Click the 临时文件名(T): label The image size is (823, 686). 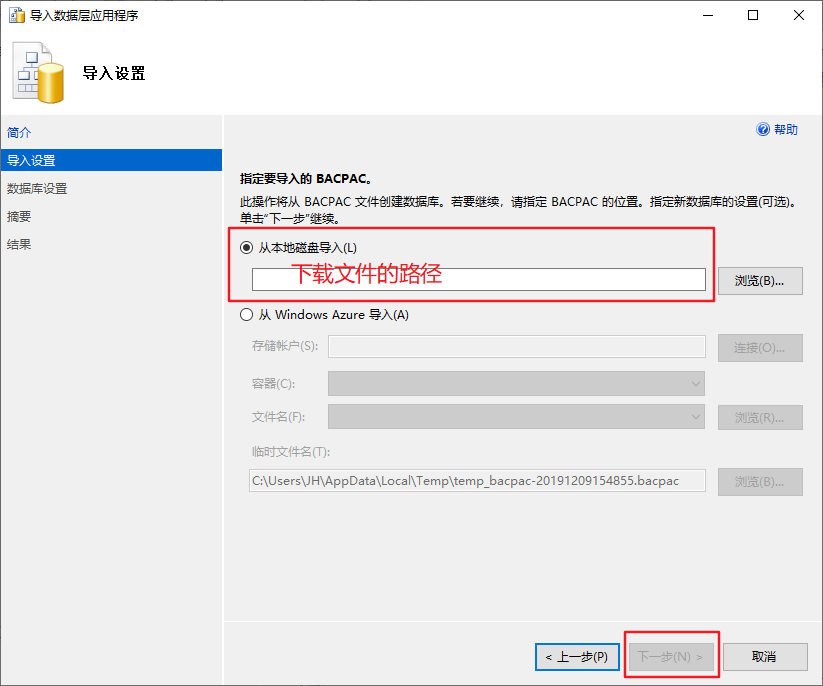click(x=291, y=452)
